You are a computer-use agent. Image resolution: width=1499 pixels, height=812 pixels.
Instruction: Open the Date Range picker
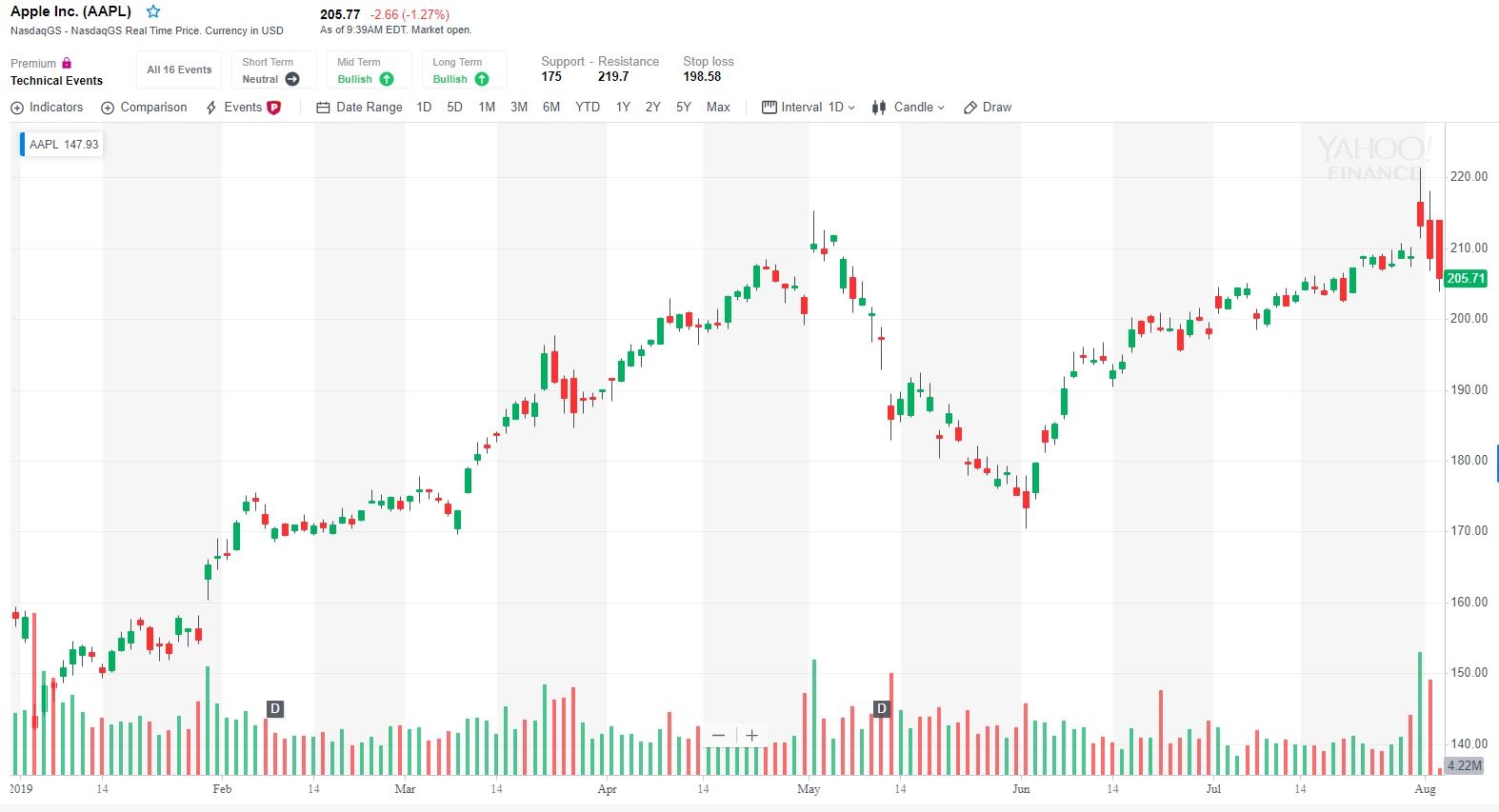pos(359,108)
